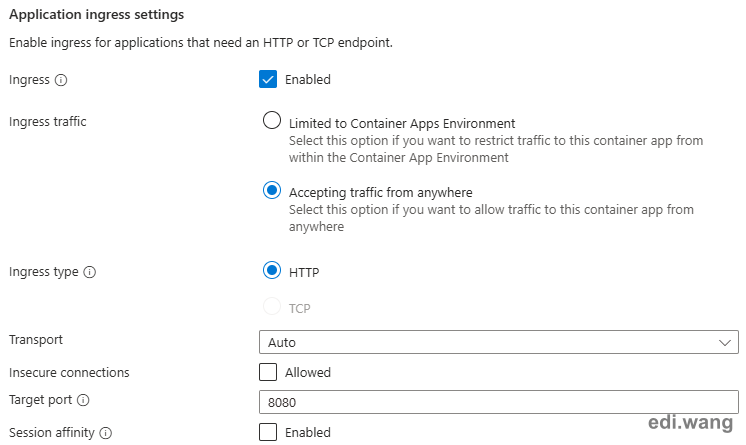Select Limited to Container Apps Environment
Image resolution: width=746 pixels, height=445 pixels.
[x=272, y=120]
